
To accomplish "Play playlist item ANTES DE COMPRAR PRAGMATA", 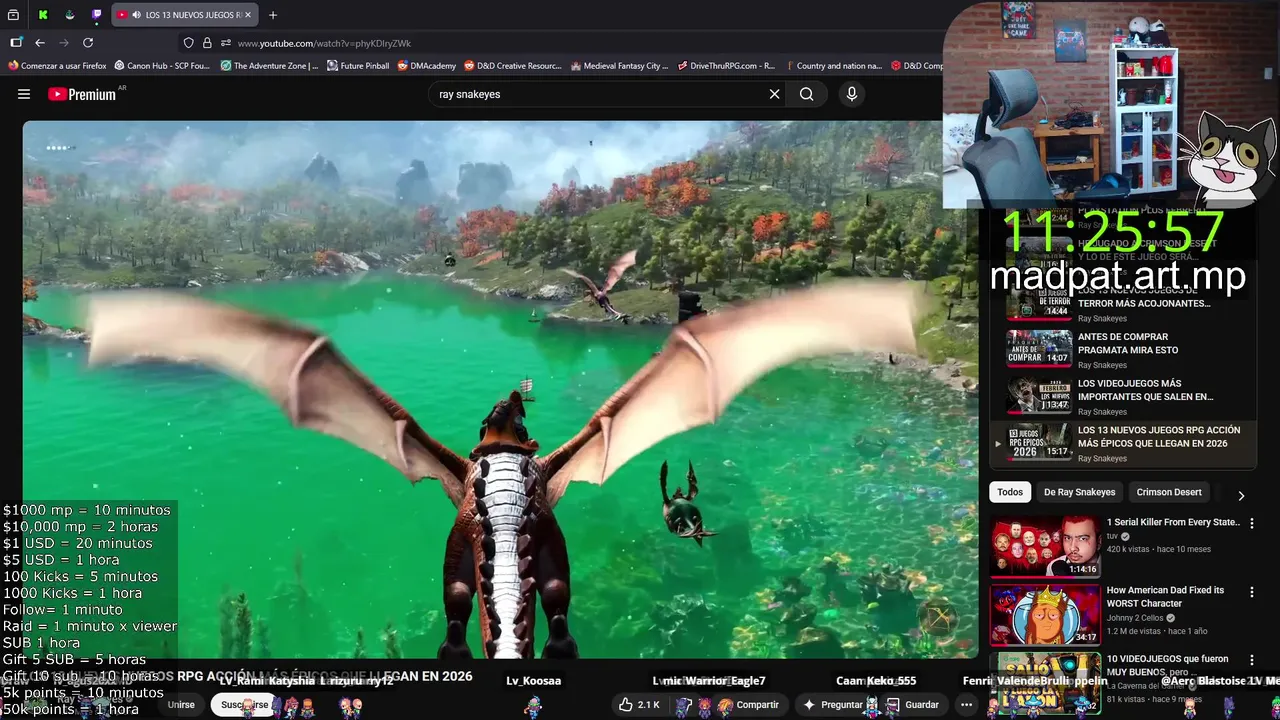I will coord(1123,350).
